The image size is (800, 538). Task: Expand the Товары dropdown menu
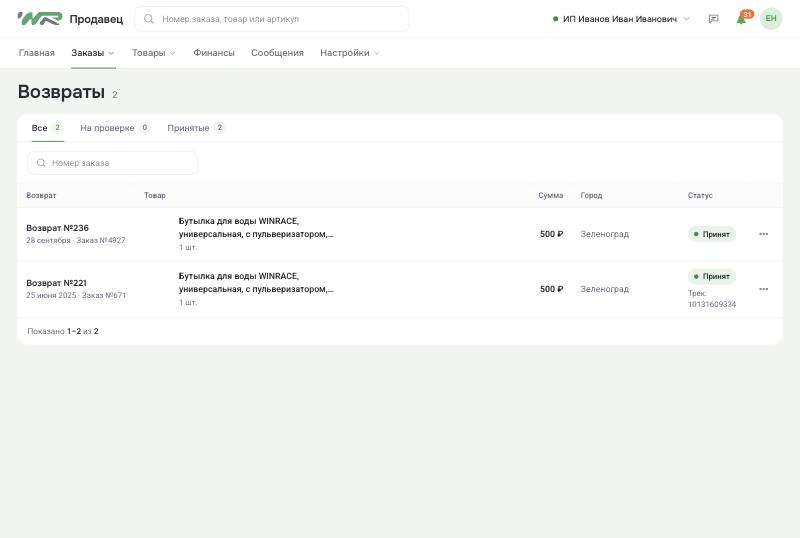point(154,53)
